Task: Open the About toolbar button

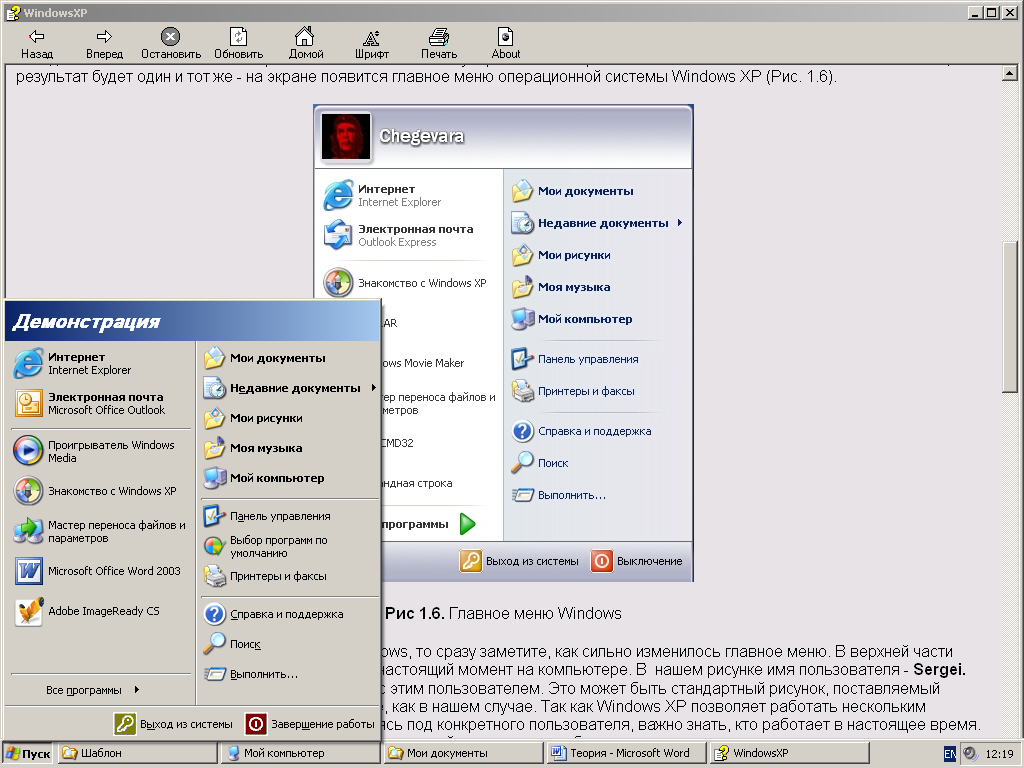Action: 505,44
